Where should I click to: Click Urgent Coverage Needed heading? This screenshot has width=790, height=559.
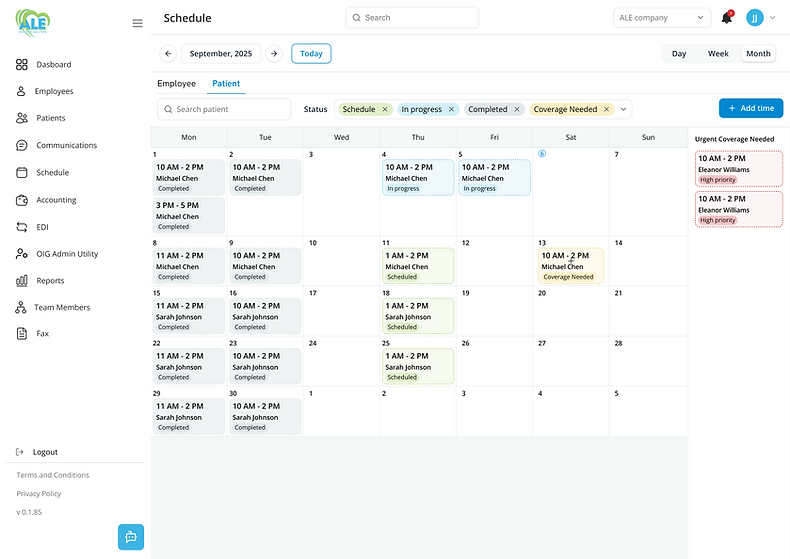pos(734,139)
